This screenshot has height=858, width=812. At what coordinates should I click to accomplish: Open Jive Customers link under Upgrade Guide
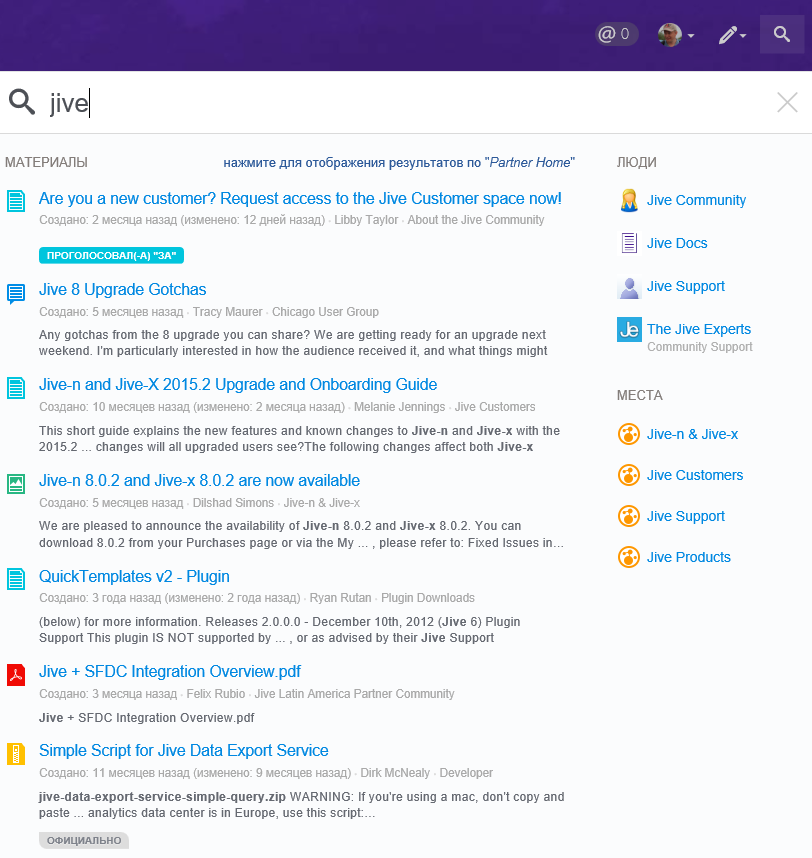(x=495, y=407)
